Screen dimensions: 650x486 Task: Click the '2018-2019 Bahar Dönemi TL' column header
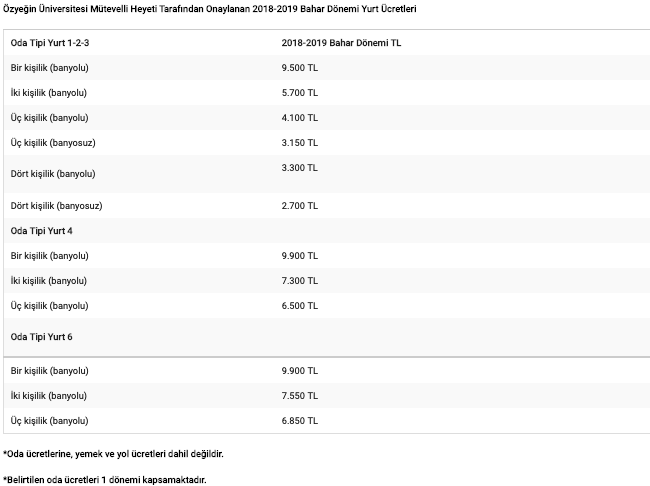pyautogui.click(x=341, y=43)
